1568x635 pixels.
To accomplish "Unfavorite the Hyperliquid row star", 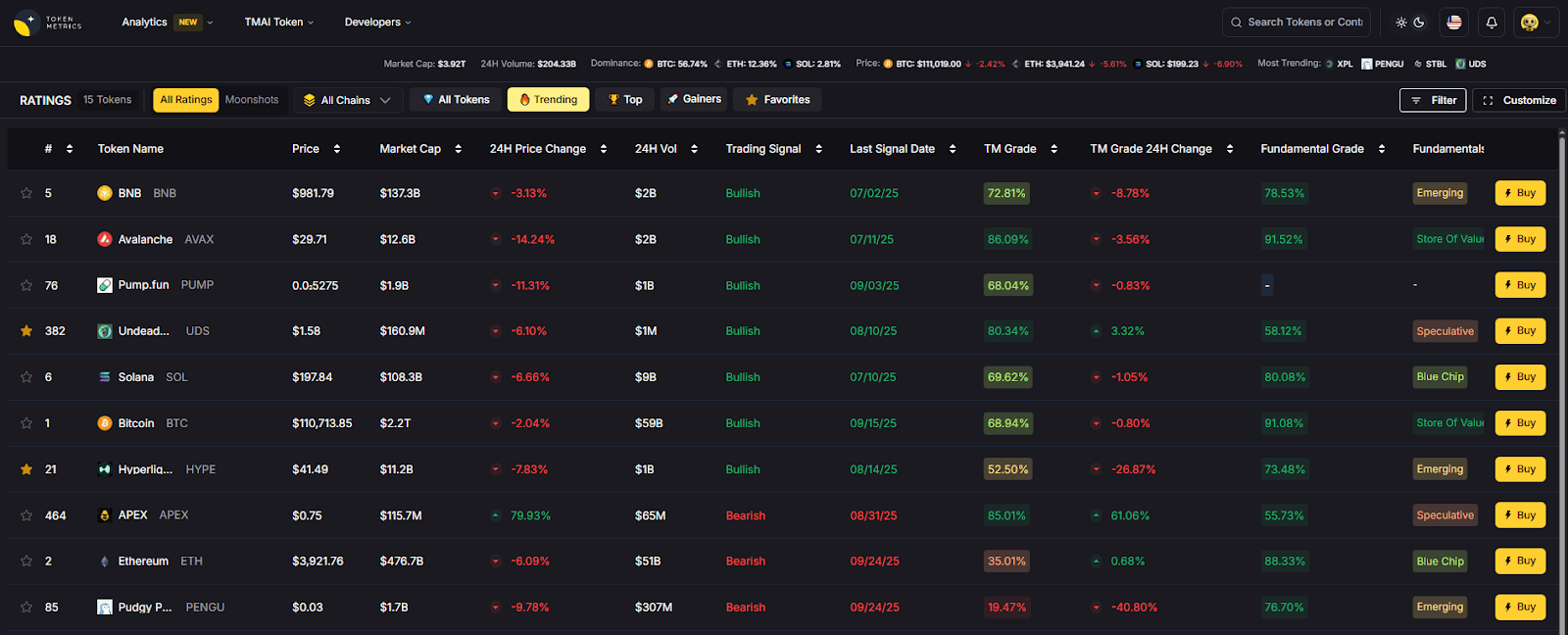I will 26,469.
